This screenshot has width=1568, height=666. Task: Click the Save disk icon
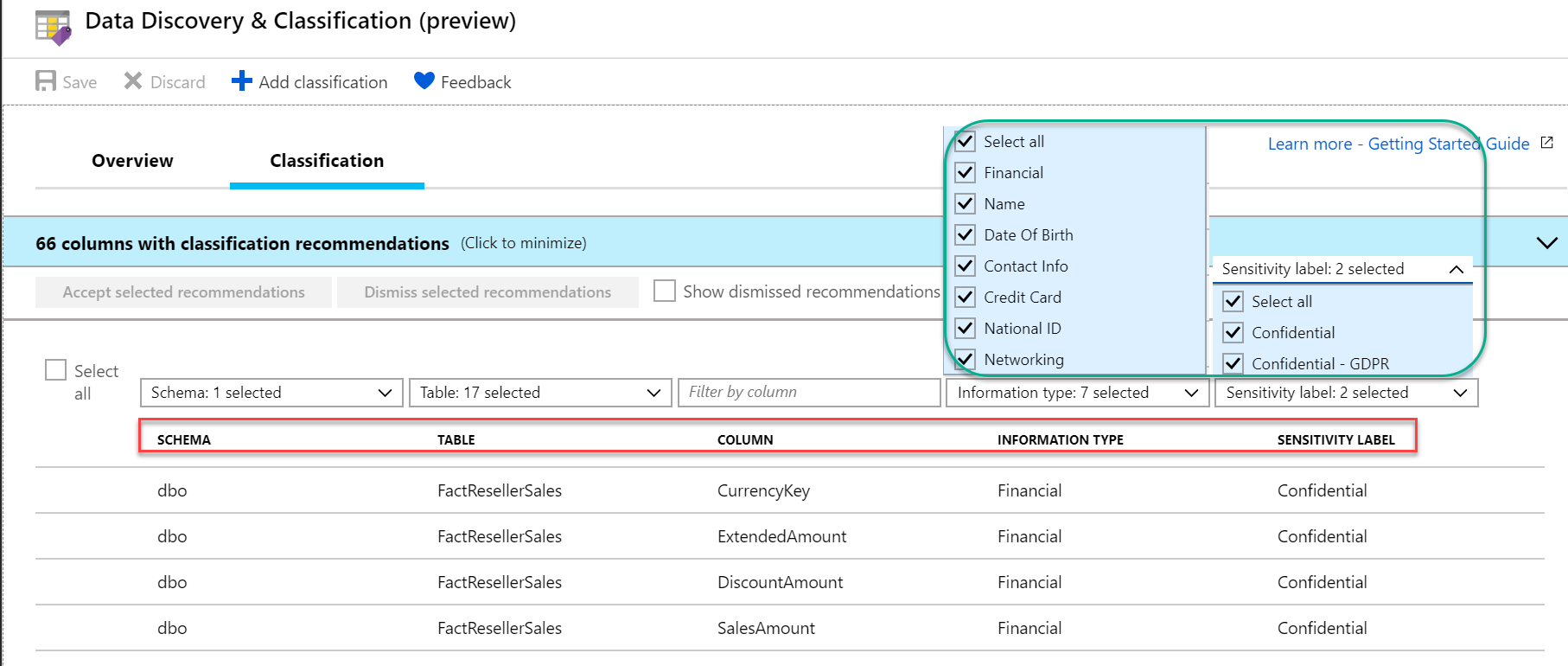tap(46, 81)
